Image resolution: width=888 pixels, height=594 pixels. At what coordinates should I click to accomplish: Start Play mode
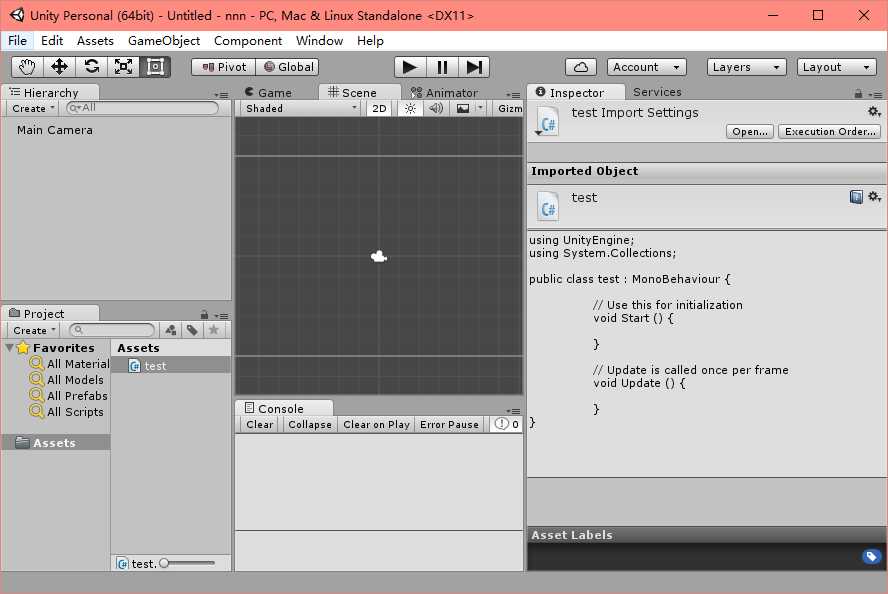(409, 67)
